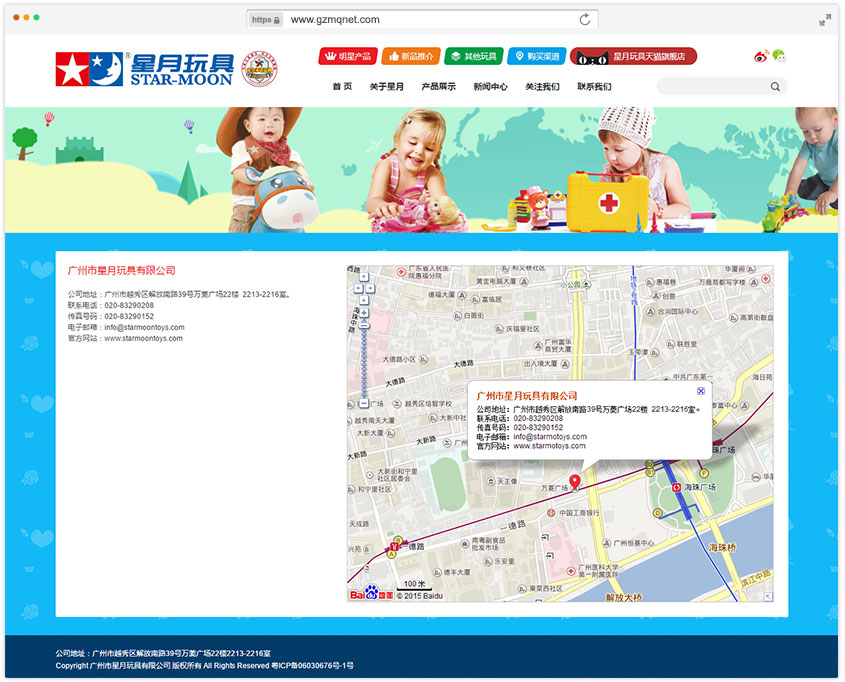Open www.starmotoys.com link in the map popup

pyautogui.click(x=549, y=446)
